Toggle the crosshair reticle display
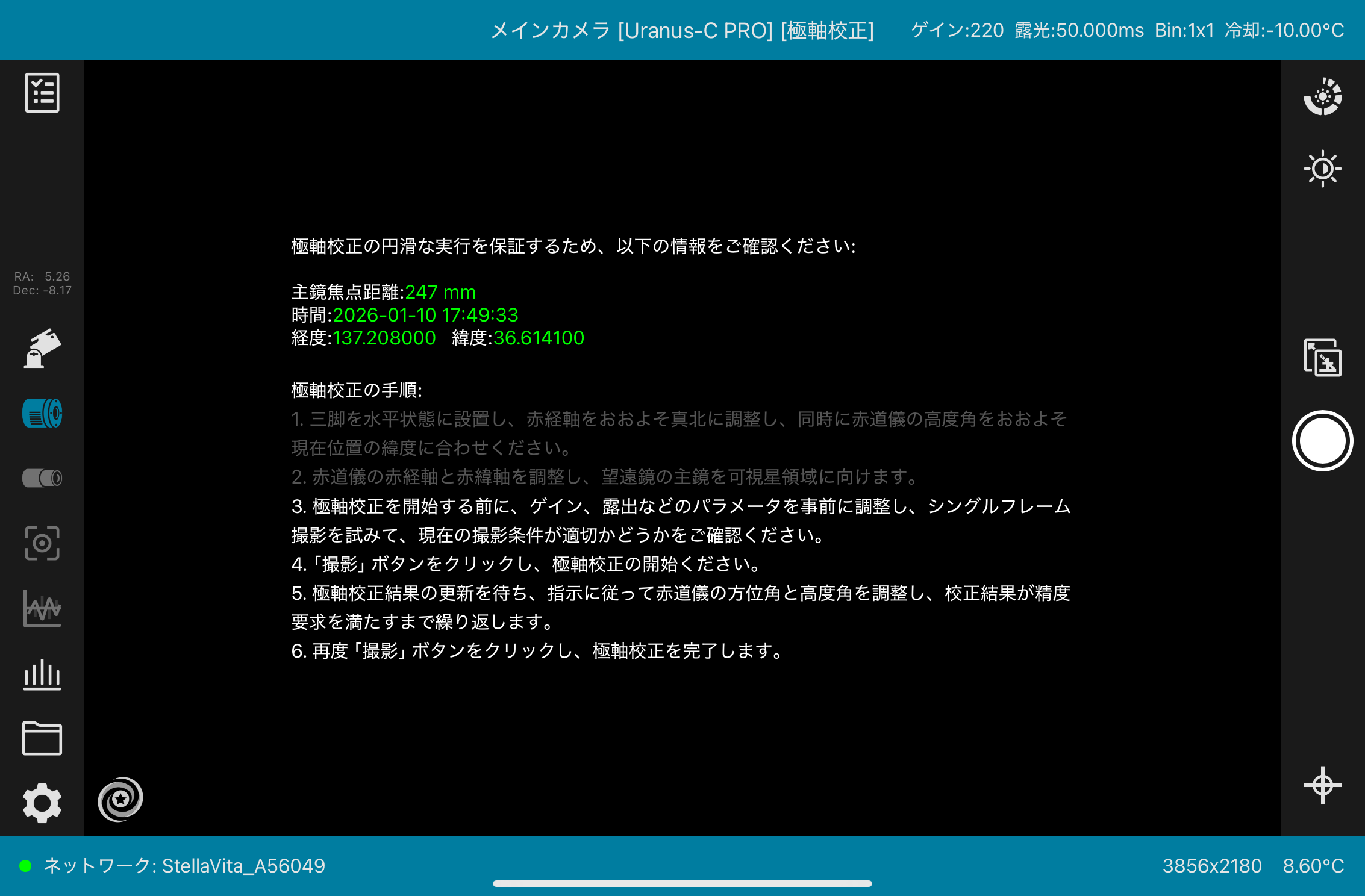Viewport: 1365px width, 896px height. (x=1322, y=785)
